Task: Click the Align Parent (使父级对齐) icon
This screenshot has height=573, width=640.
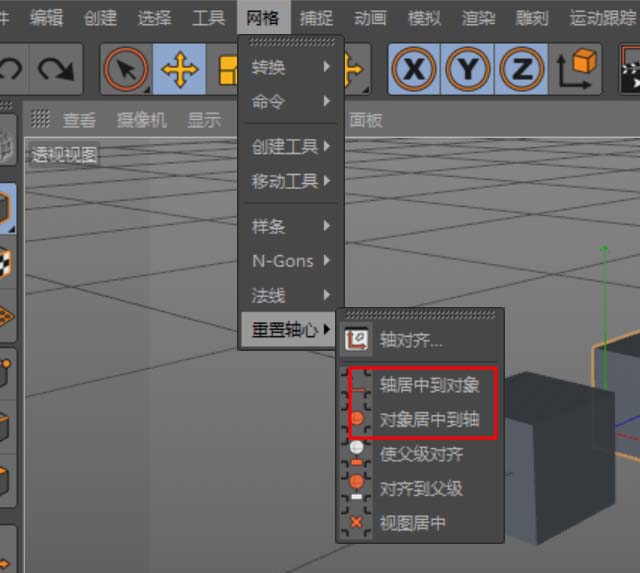Action: [x=356, y=454]
